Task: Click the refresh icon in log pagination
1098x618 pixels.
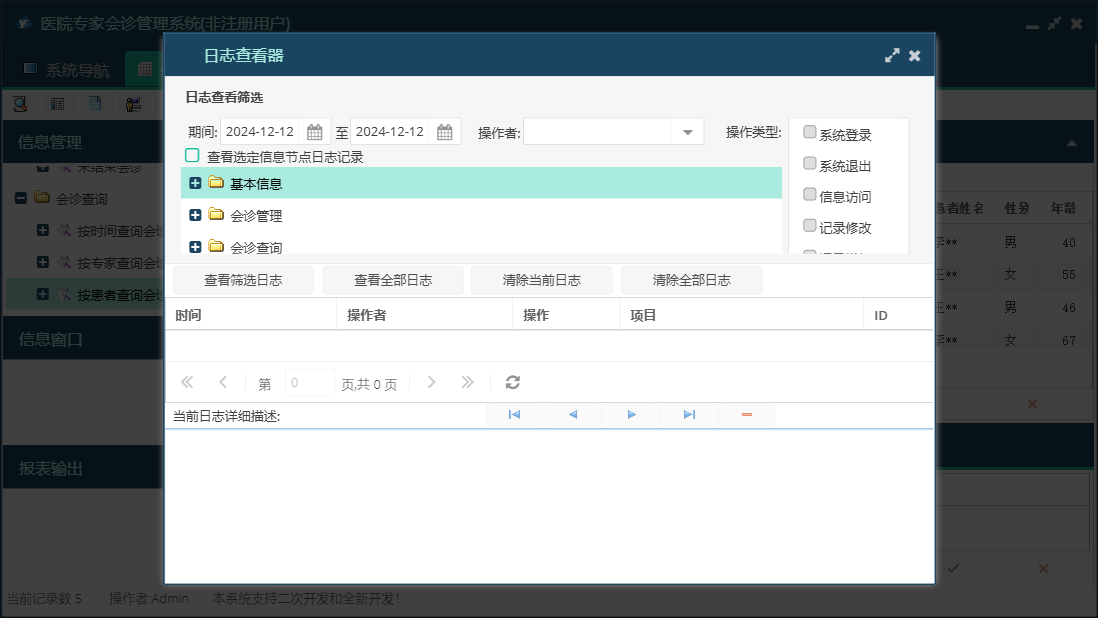Action: [513, 382]
